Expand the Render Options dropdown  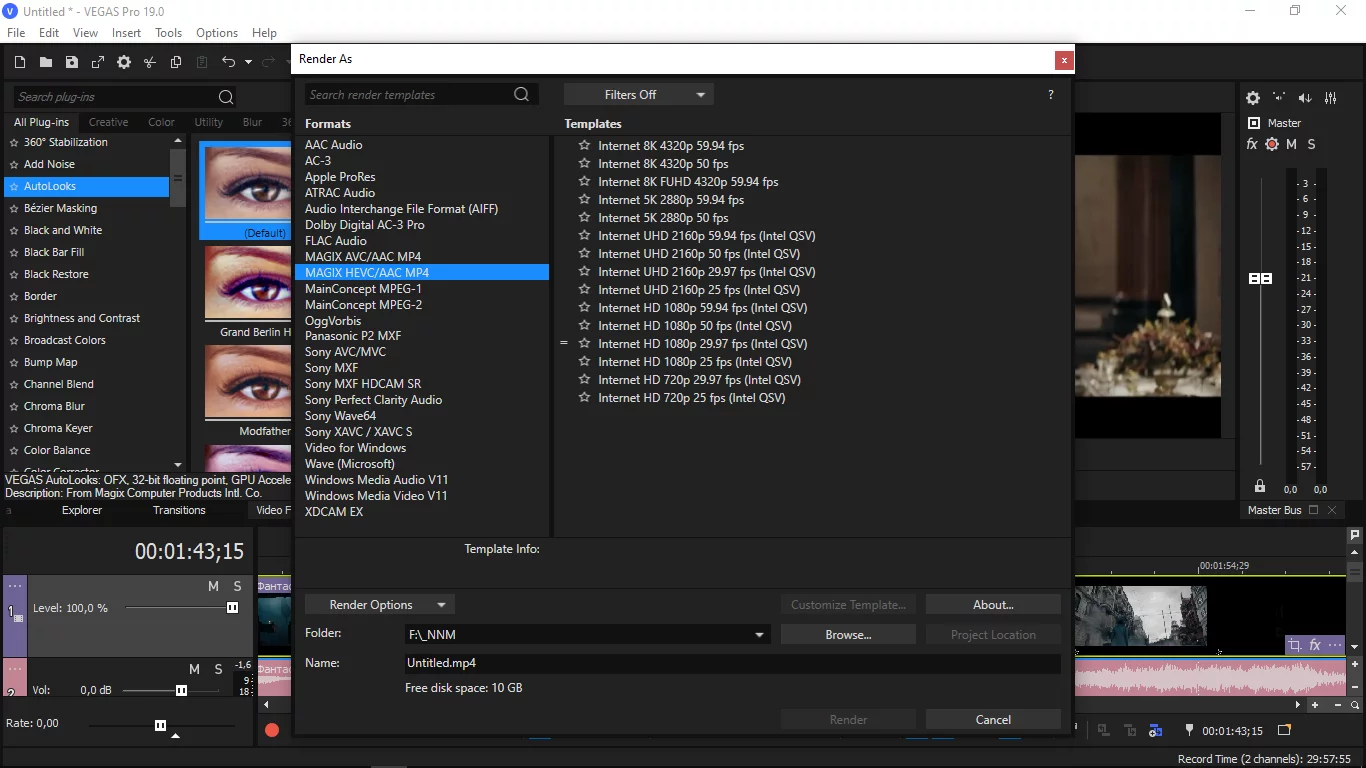380,604
